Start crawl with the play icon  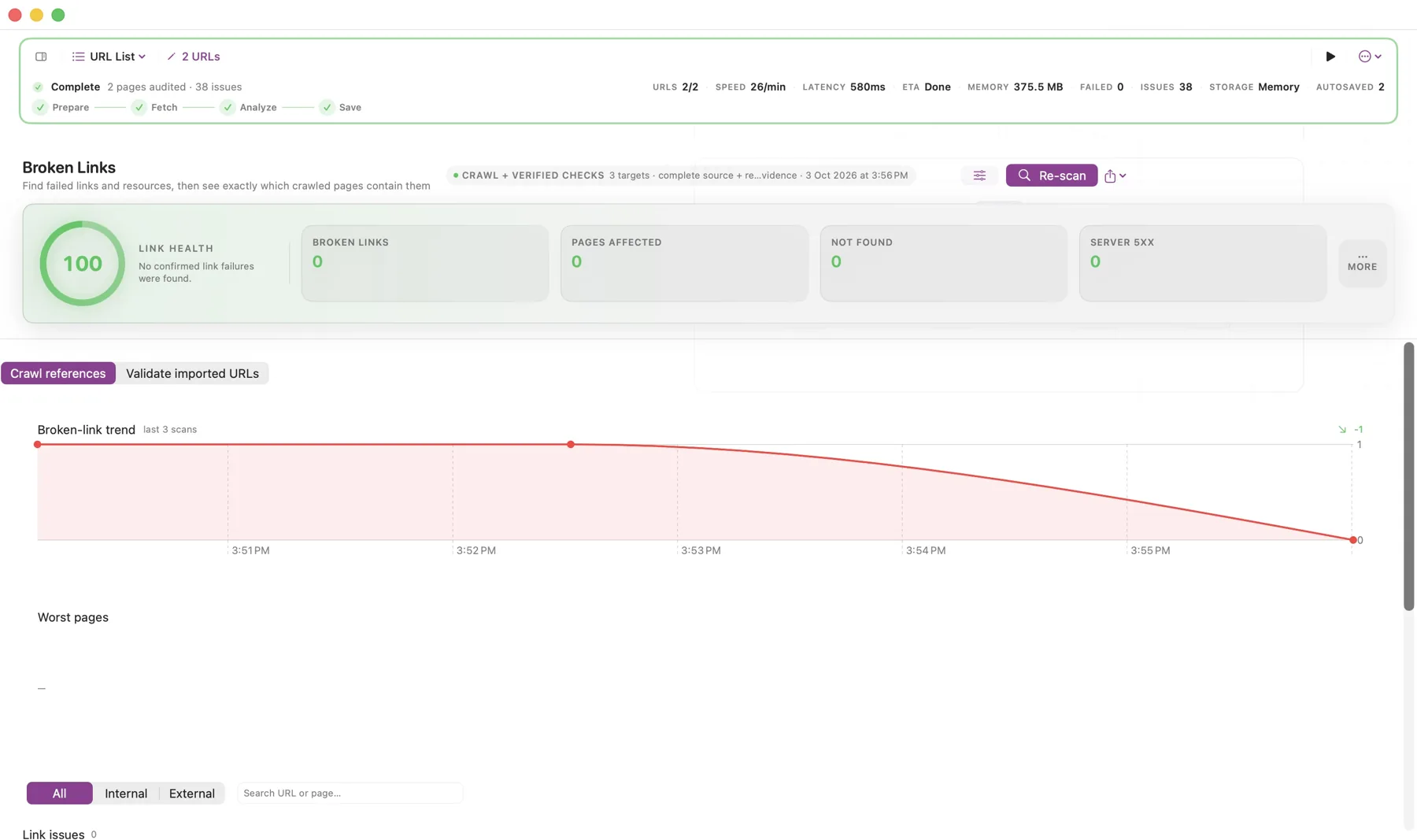[x=1330, y=57]
